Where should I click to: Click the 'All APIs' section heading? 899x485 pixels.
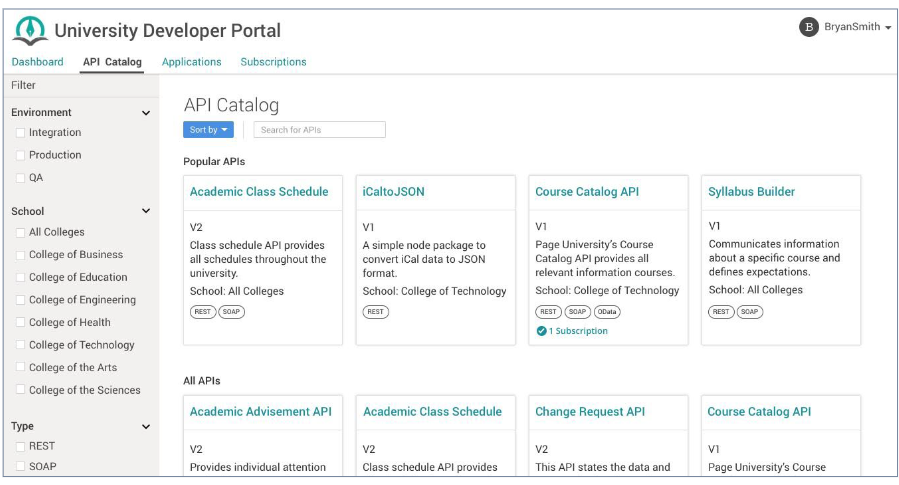point(201,381)
